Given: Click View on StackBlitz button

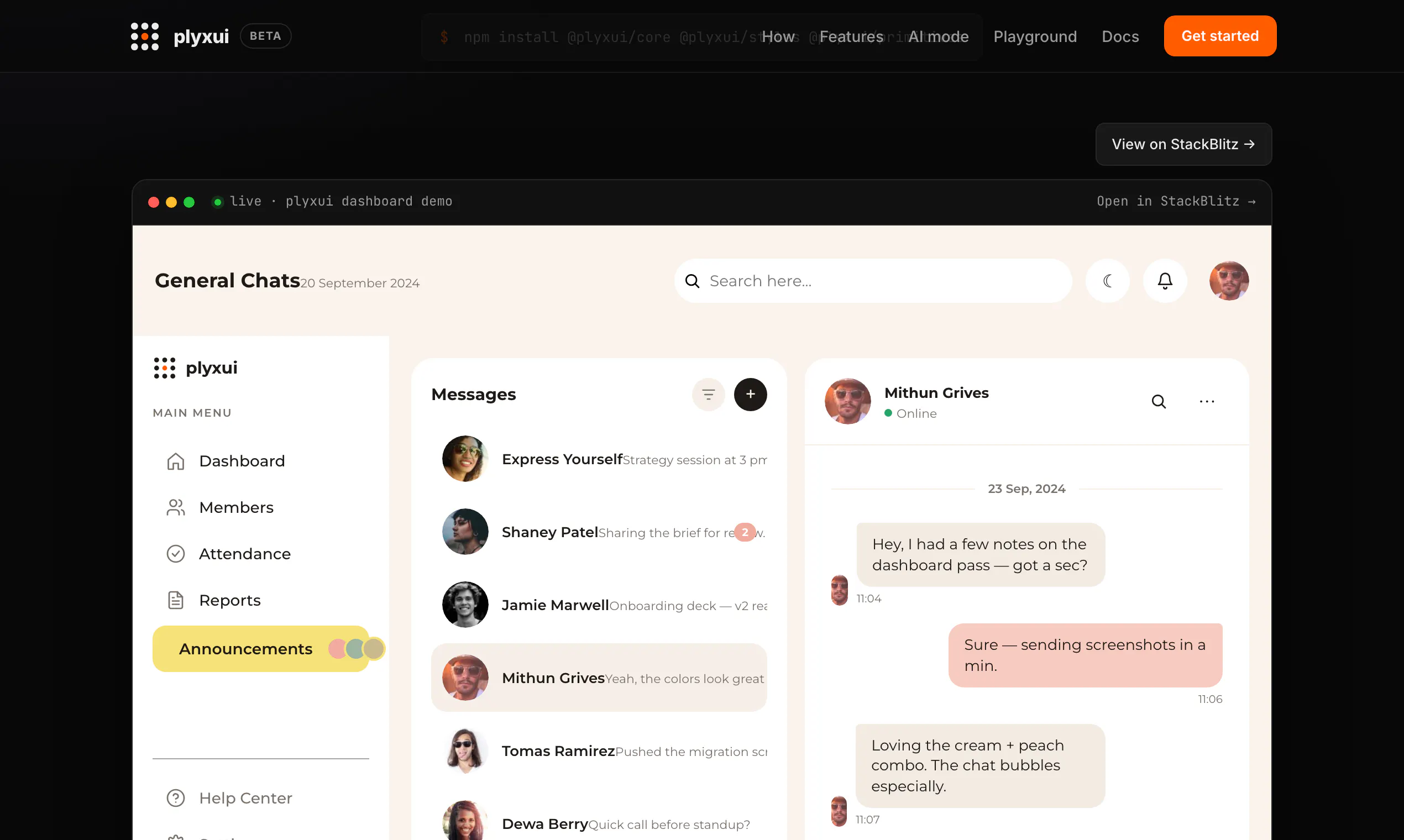Looking at the screenshot, I should click(x=1183, y=144).
